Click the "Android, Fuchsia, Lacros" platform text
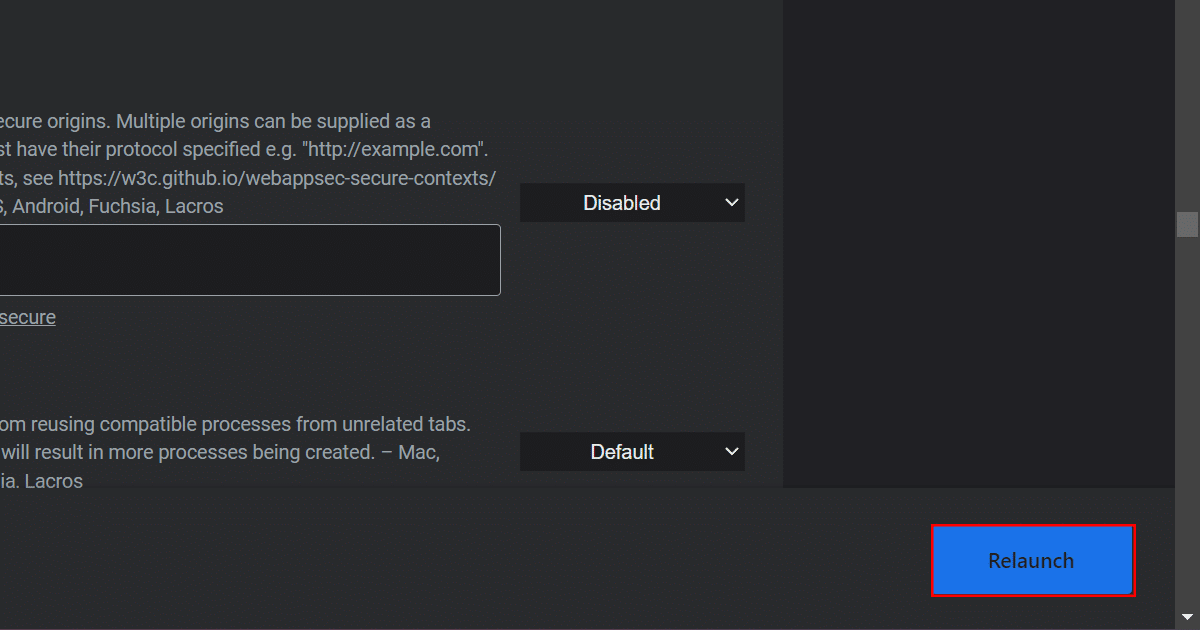The width and height of the screenshot is (1200, 630). [x=118, y=207]
